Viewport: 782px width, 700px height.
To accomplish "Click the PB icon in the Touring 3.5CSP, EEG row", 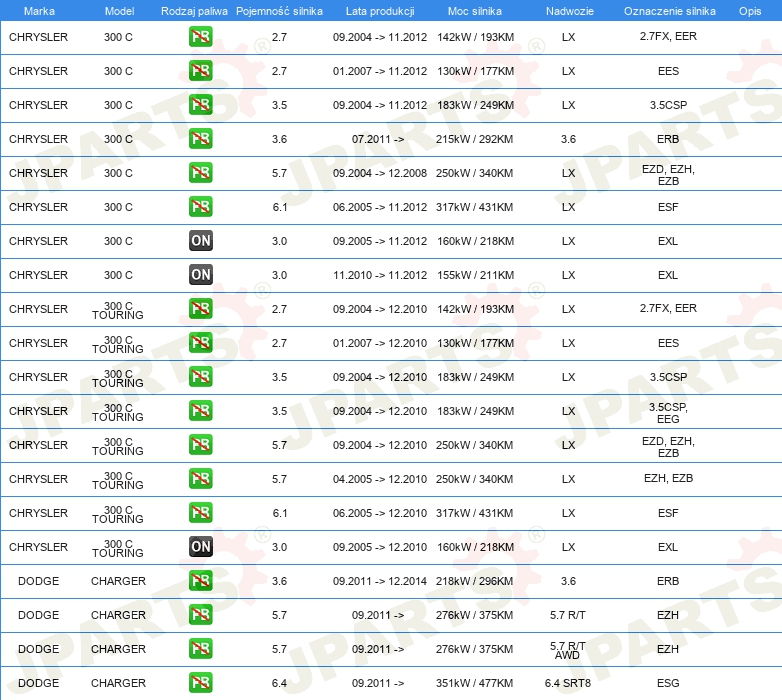I will tap(200, 411).
